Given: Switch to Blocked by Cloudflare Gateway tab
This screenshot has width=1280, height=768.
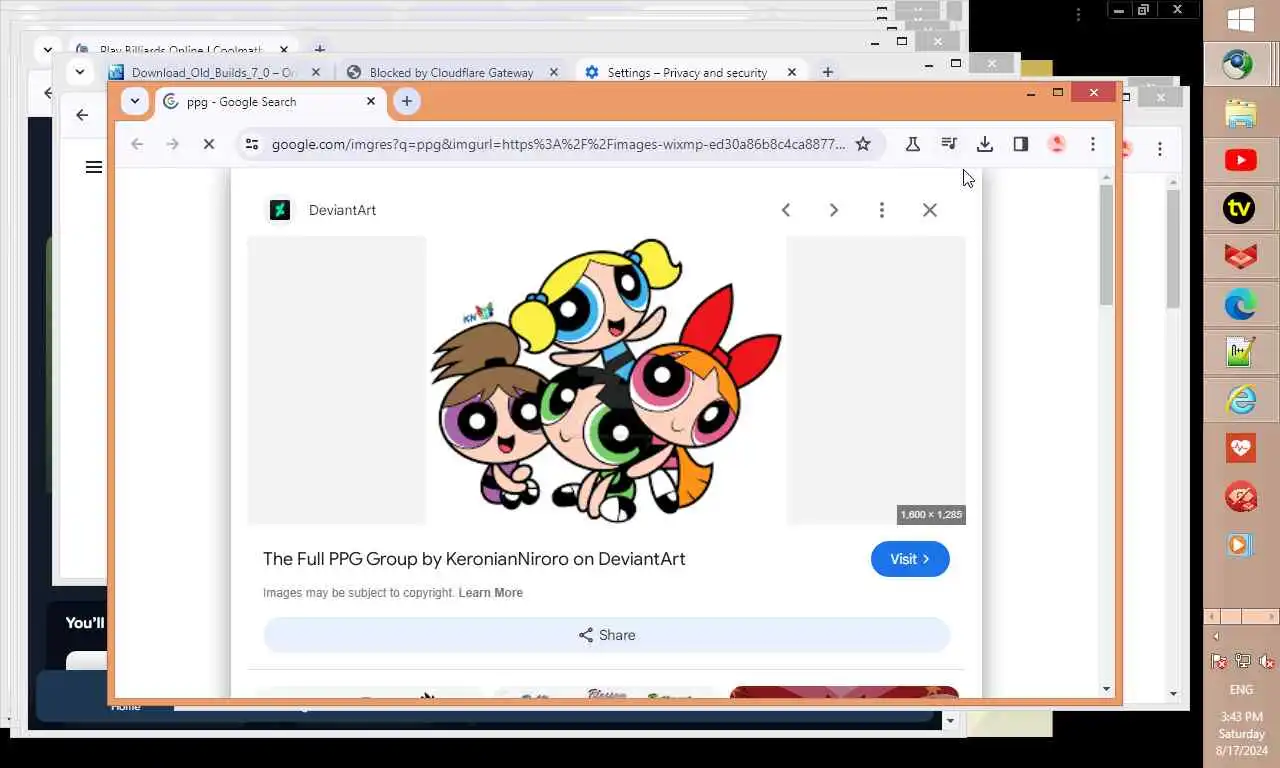Looking at the screenshot, I should click(x=455, y=72).
